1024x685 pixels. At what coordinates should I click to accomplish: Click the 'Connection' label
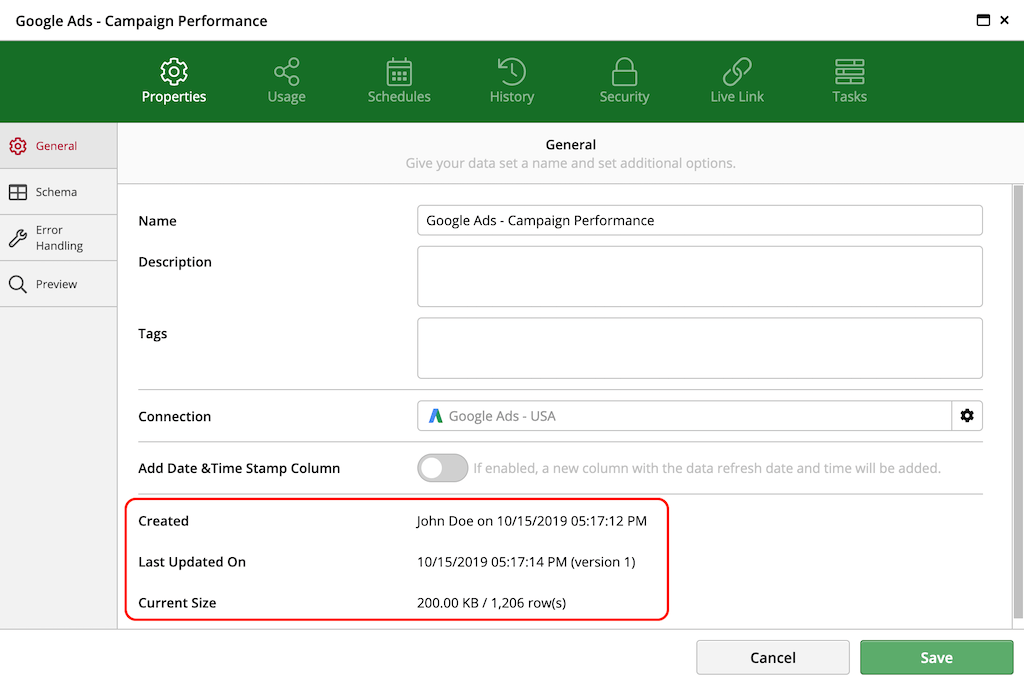pos(174,417)
